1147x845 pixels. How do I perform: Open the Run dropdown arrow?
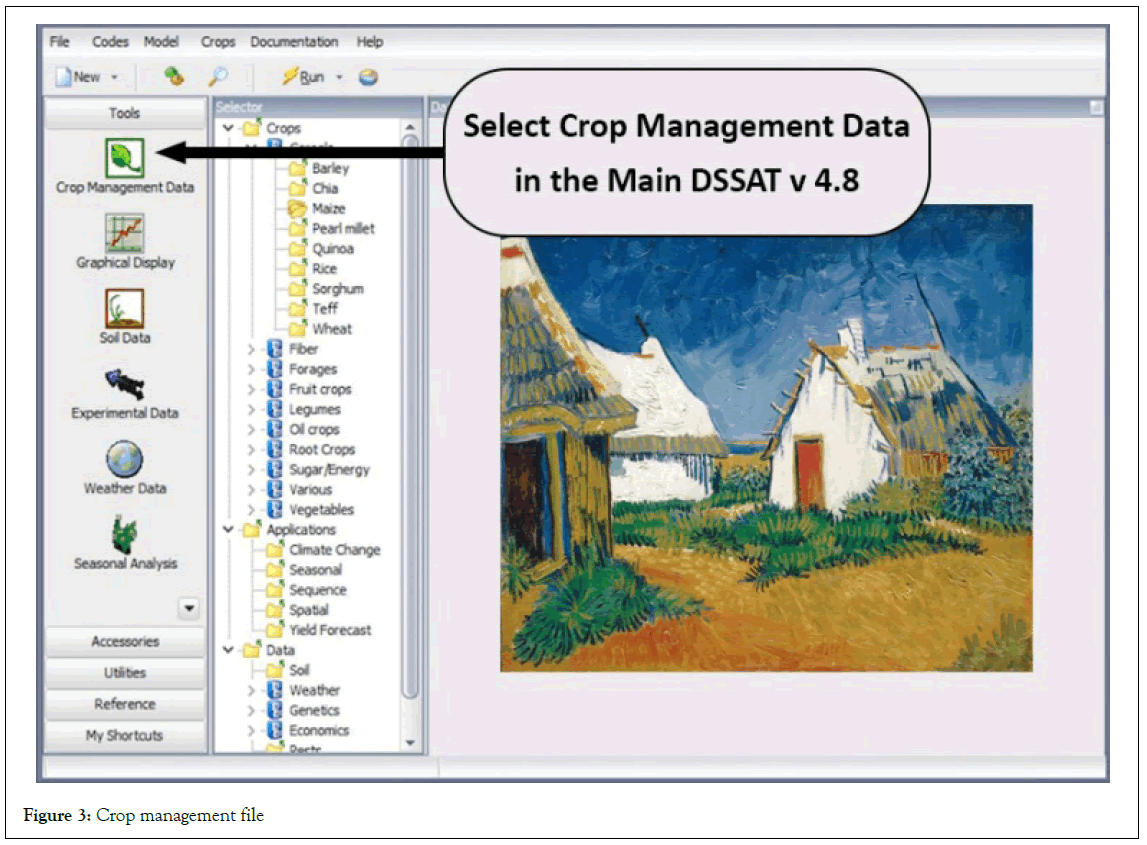339,77
